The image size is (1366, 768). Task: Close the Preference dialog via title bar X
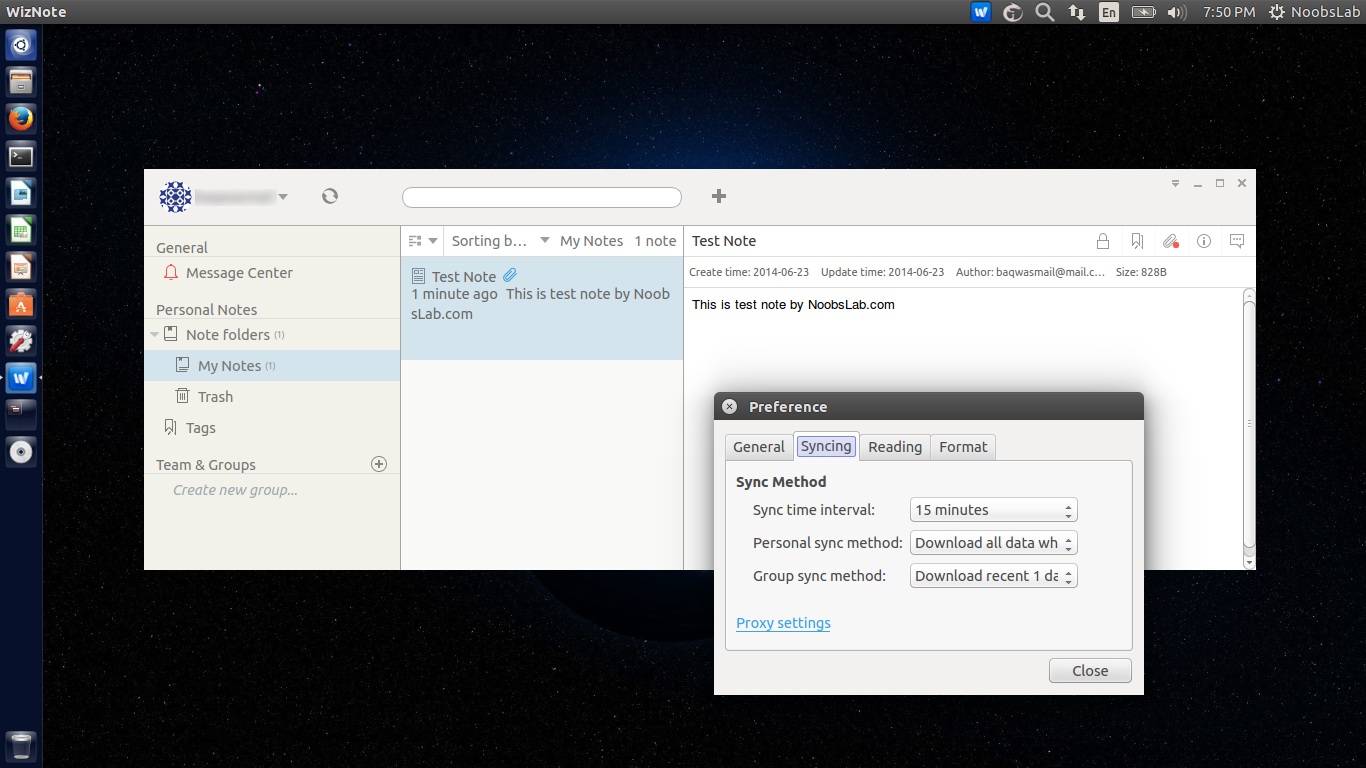(x=729, y=406)
